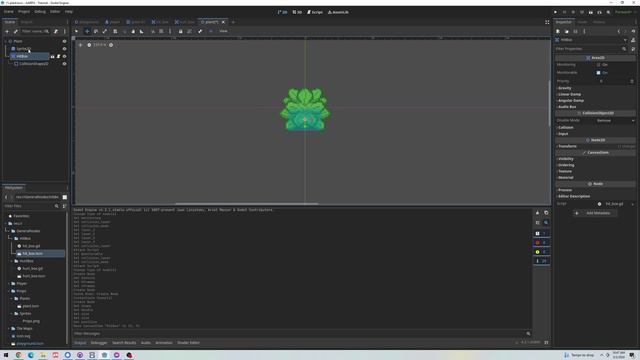
Task: Click the add child node plus icon
Action: [7, 31]
